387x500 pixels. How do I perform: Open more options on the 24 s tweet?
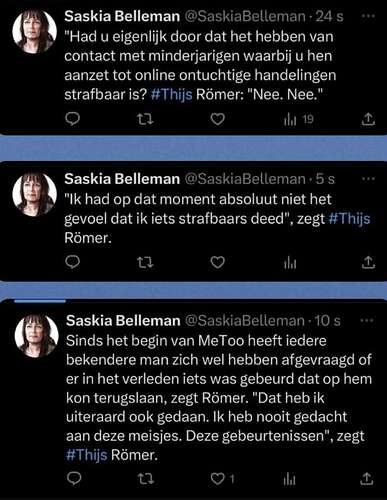(x=368, y=16)
